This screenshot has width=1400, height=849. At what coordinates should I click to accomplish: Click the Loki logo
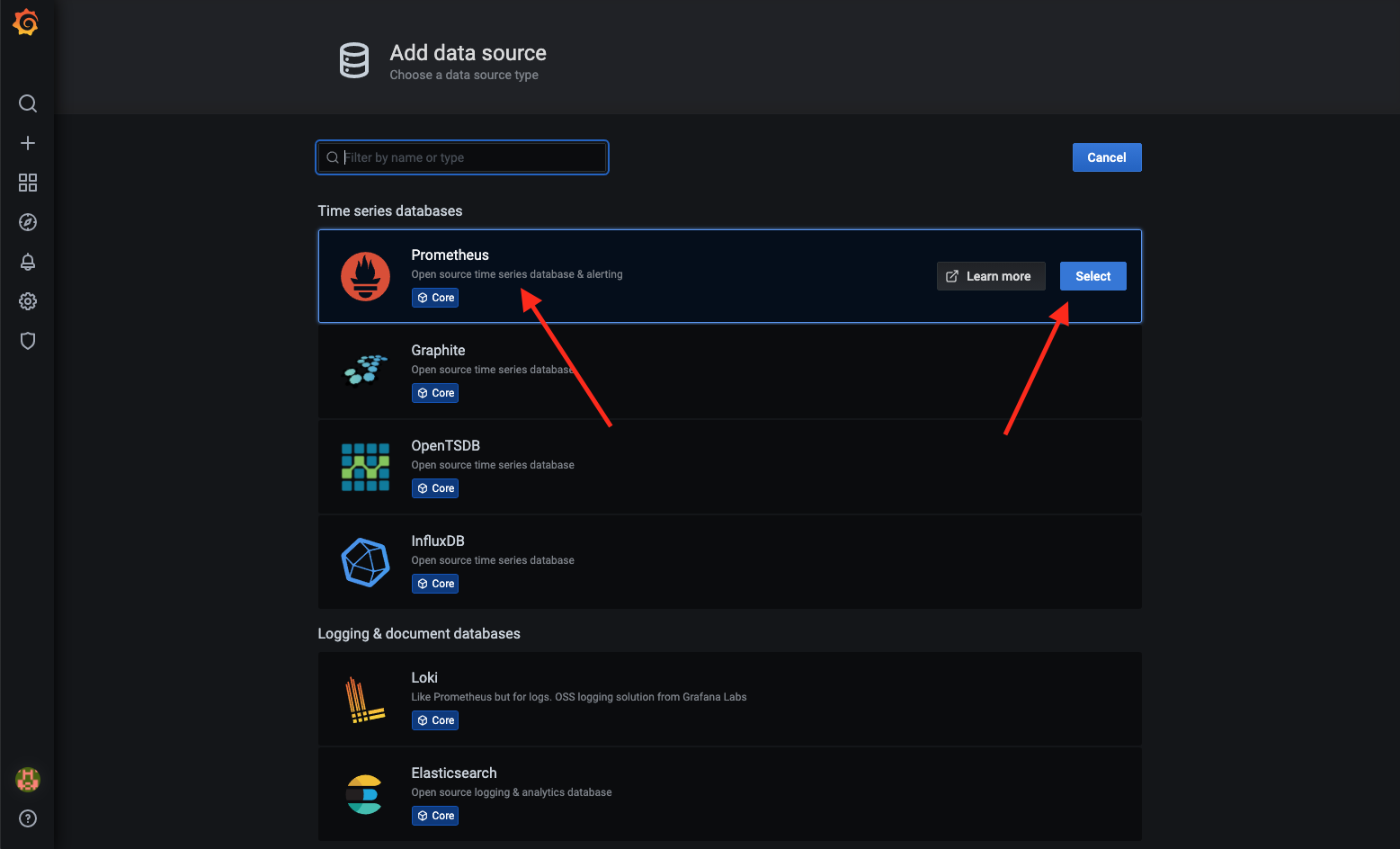[363, 700]
